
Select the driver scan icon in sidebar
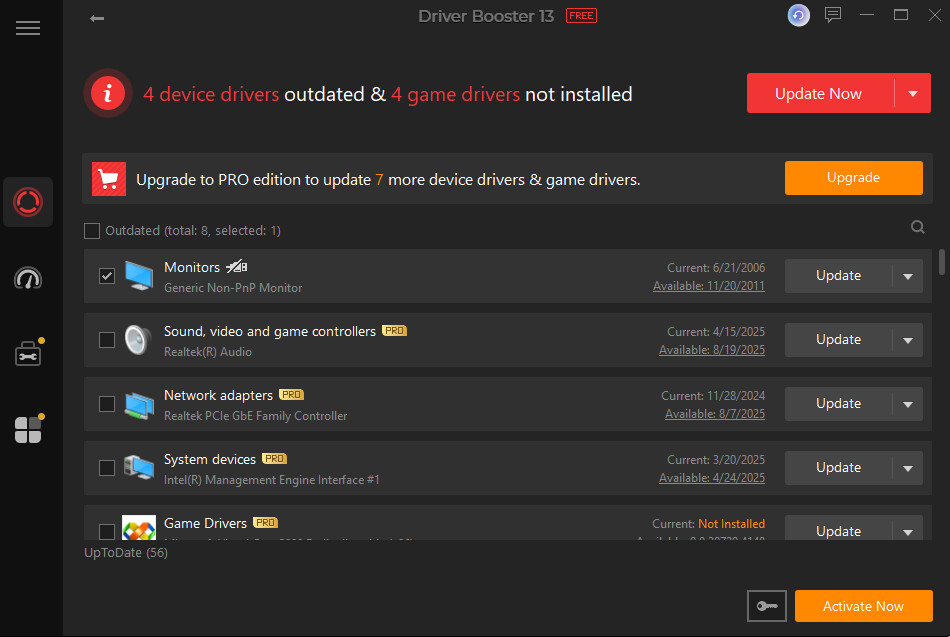[27, 202]
